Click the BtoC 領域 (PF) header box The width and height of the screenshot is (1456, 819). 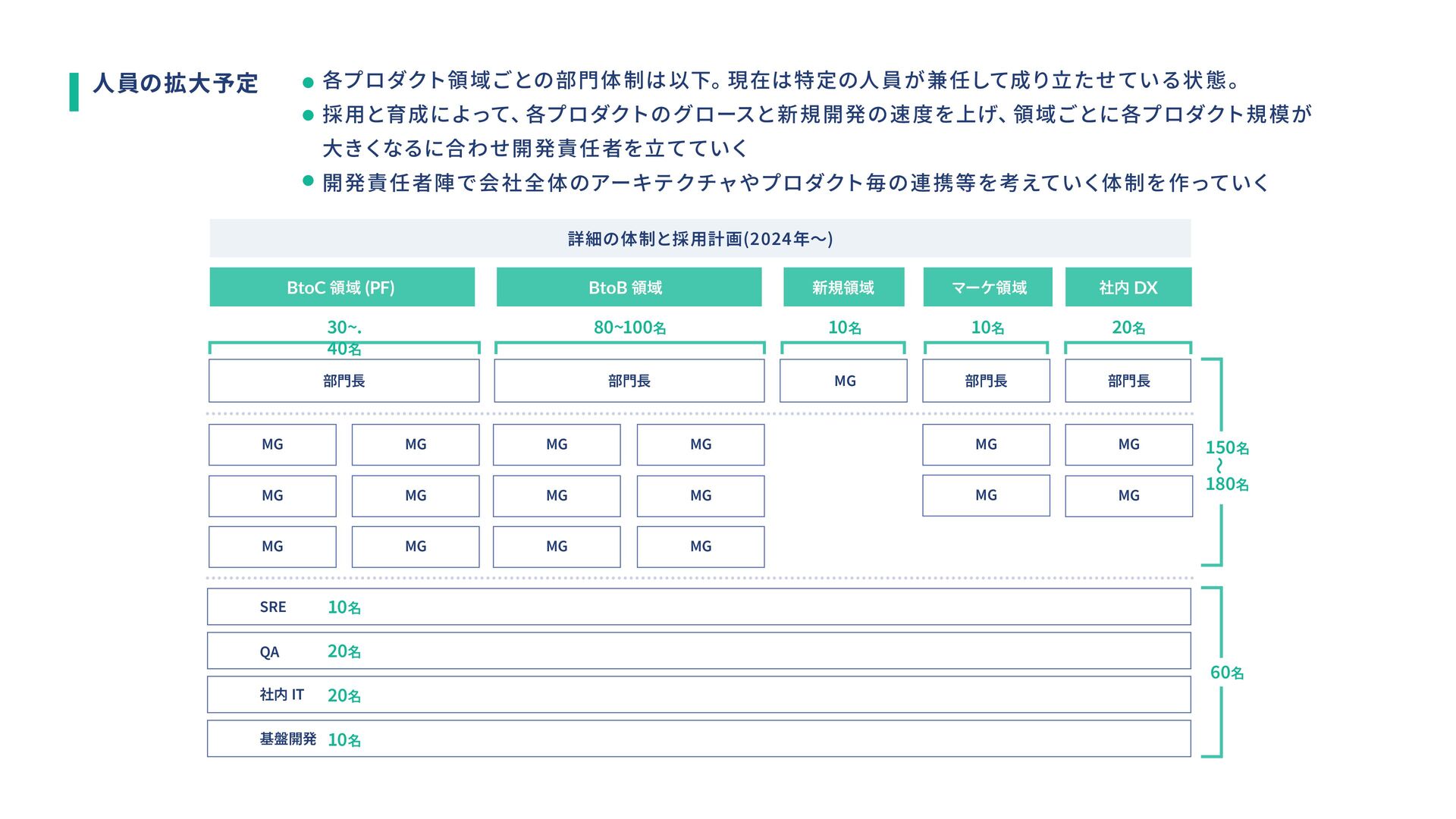pos(342,287)
